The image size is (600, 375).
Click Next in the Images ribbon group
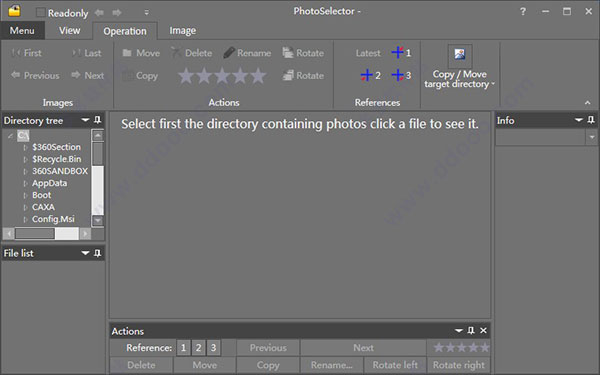(88, 75)
